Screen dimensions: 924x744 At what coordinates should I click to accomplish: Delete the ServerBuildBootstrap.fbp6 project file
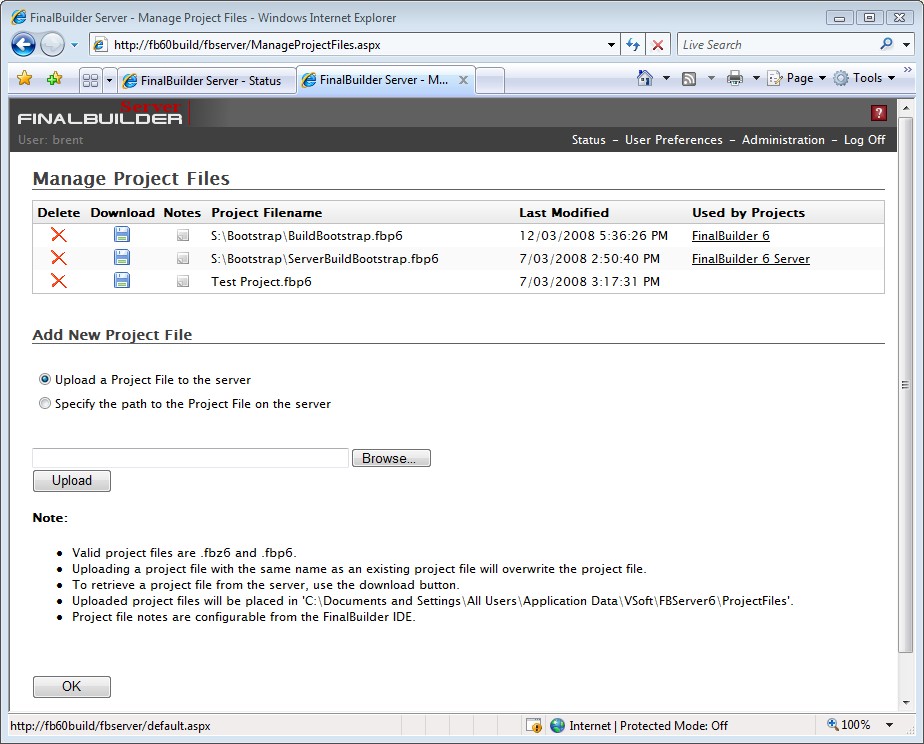click(58, 258)
